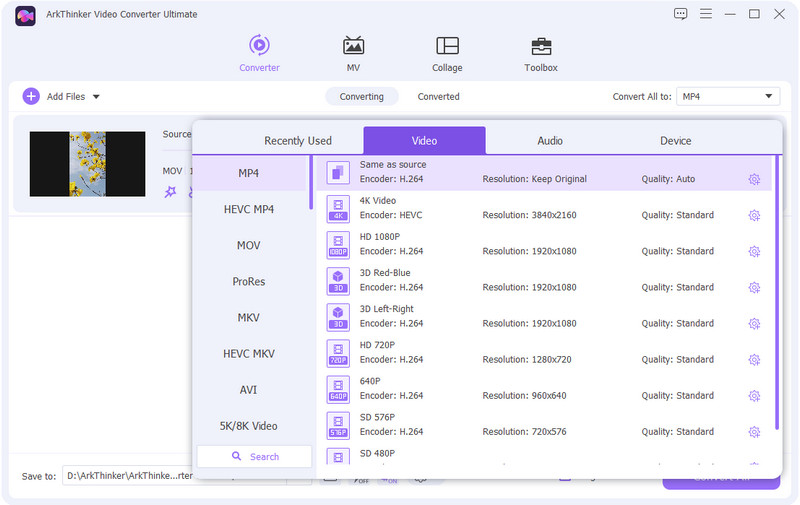
Task: Select the Video format tab
Action: pyautogui.click(x=424, y=140)
